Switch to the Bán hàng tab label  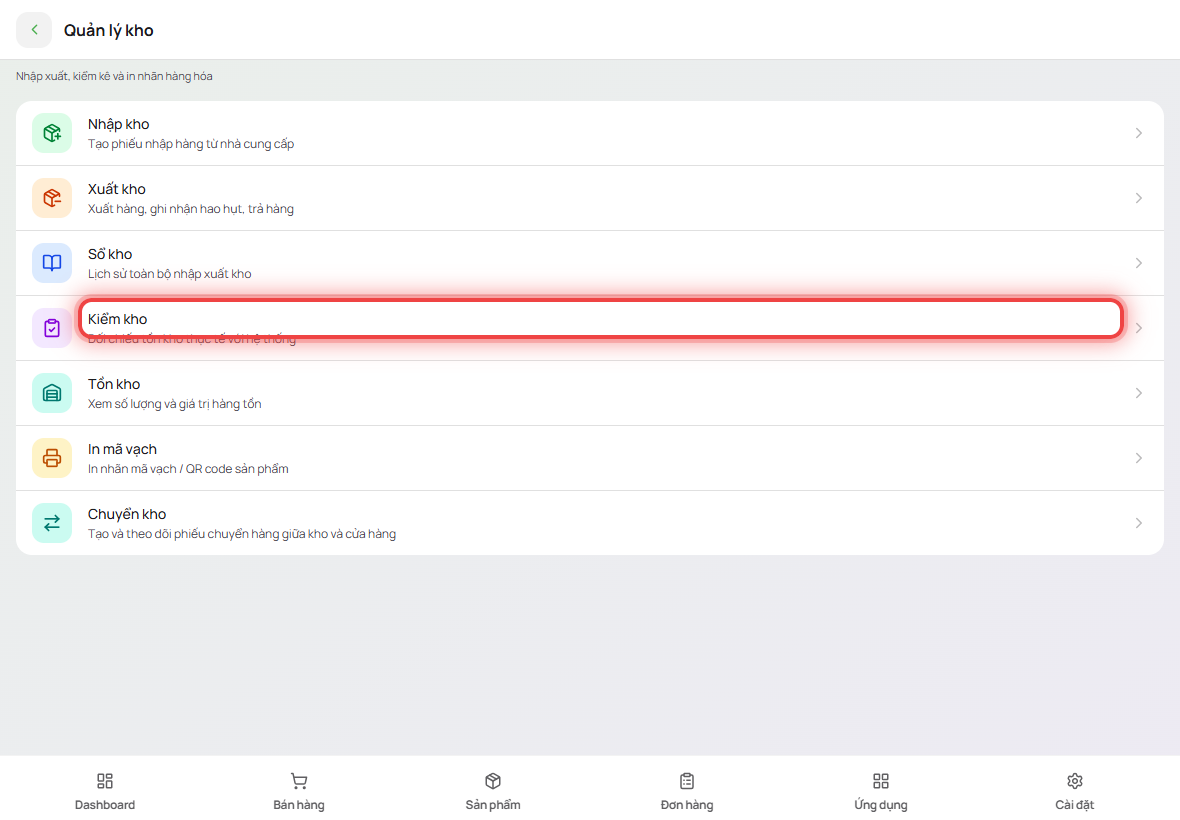pyautogui.click(x=299, y=805)
